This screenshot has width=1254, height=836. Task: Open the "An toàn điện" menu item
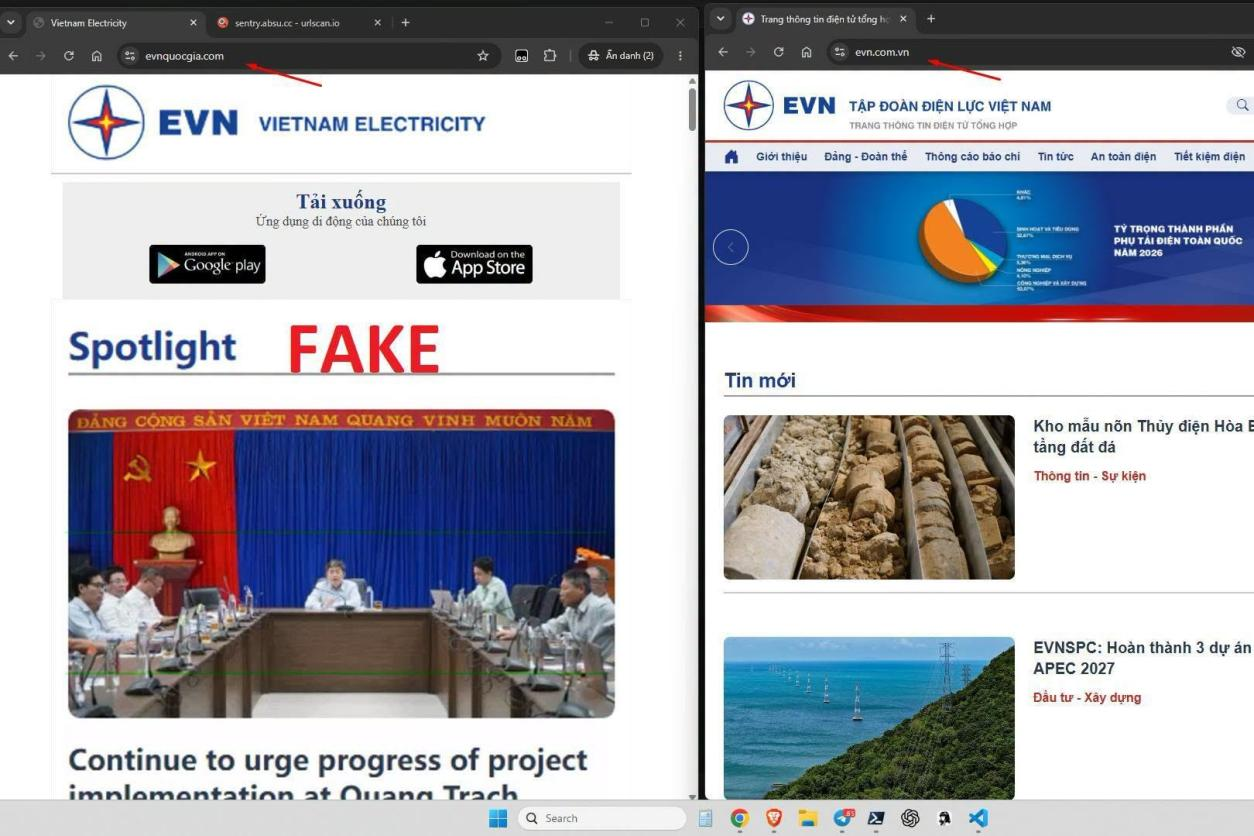click(1123, 157)
